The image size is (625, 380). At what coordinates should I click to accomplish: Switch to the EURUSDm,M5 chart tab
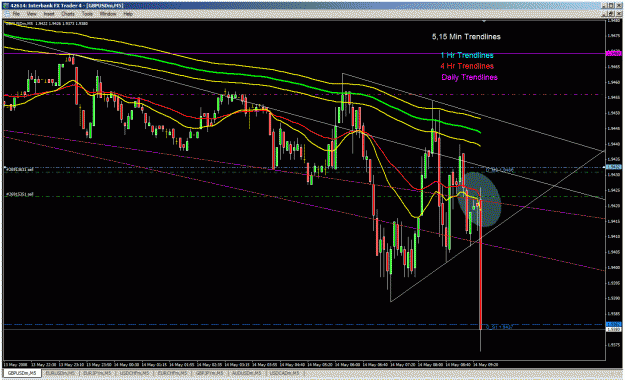point(60,373)
